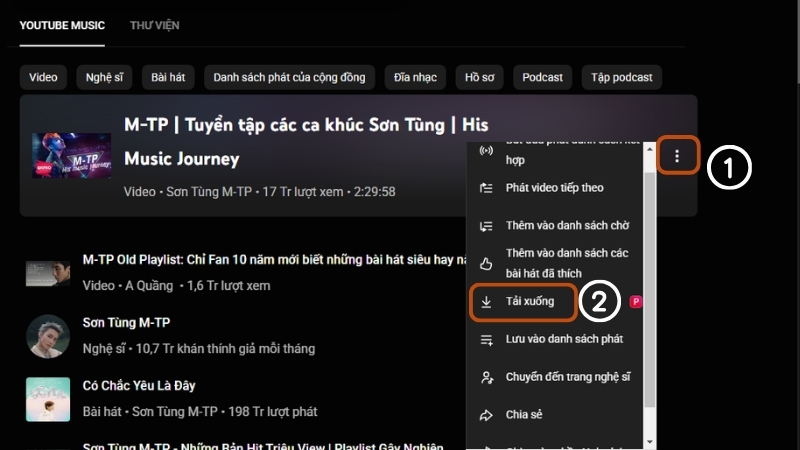The width and height of the screenshot is (800, 450).
Task: Click the Thêm vào danh sách chờ queue icon
Action: click(486, 226)
